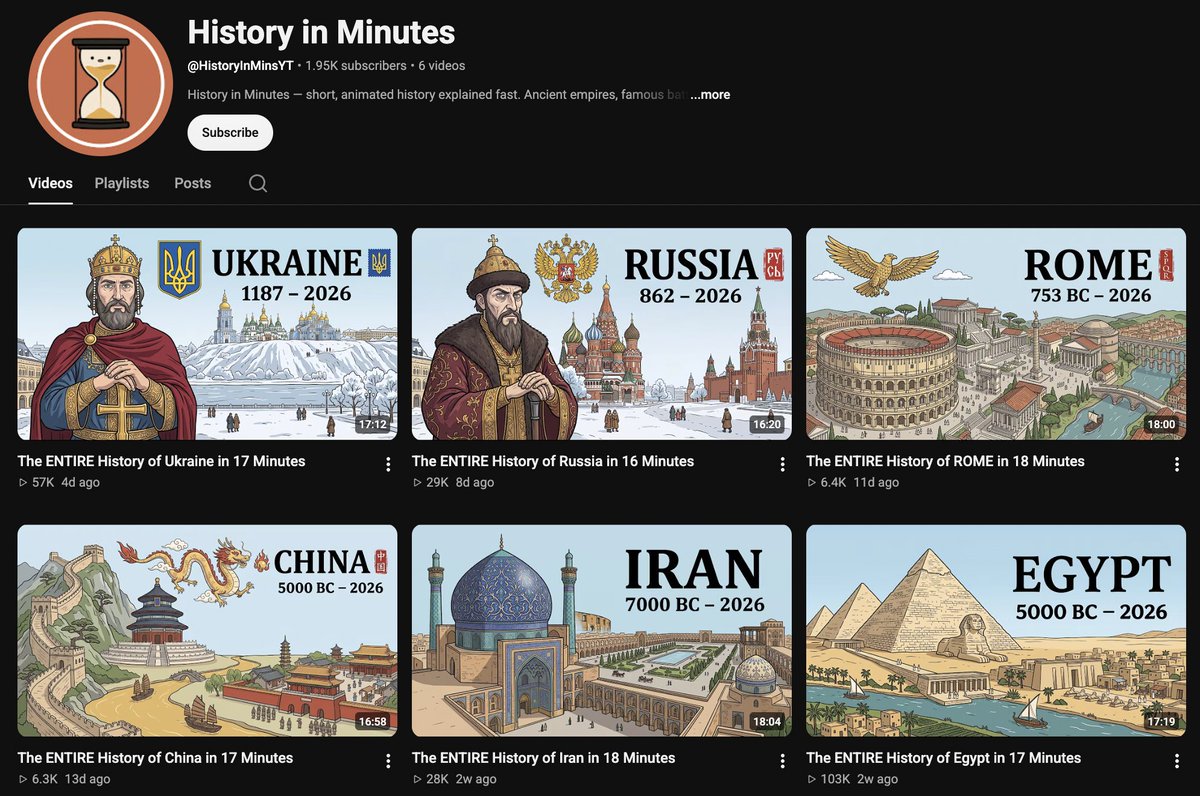Subscribe to History in Minutes channel

point(230,132)
